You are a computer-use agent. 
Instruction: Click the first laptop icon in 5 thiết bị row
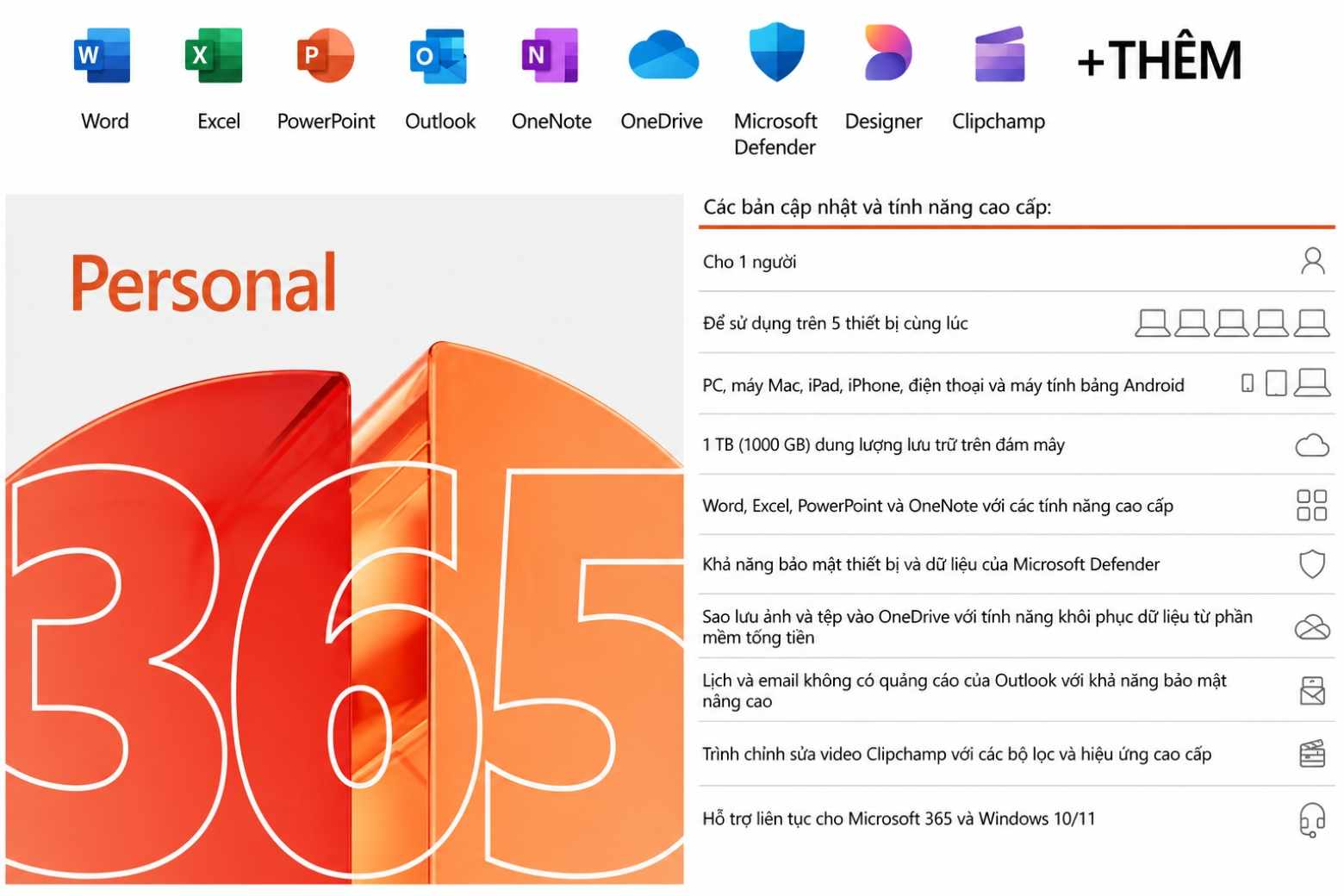(1152, 323)
